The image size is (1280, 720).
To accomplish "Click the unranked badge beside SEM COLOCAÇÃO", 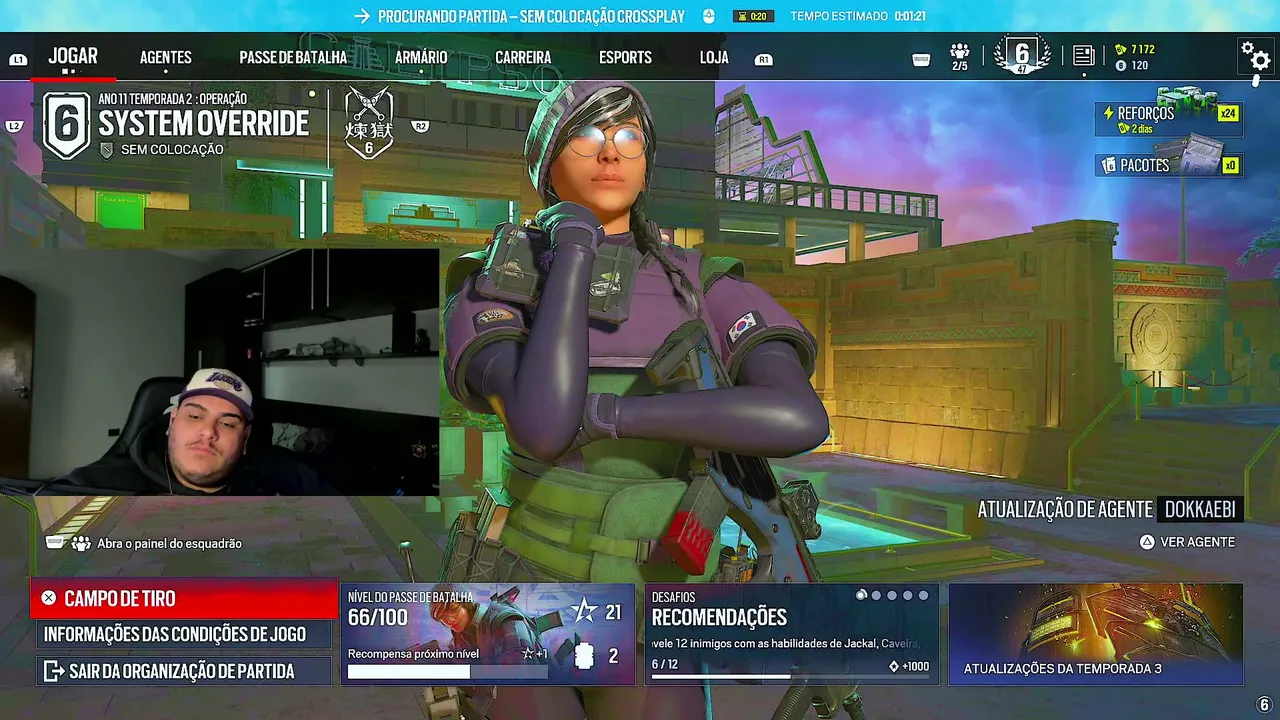I will tap(107, 150).
